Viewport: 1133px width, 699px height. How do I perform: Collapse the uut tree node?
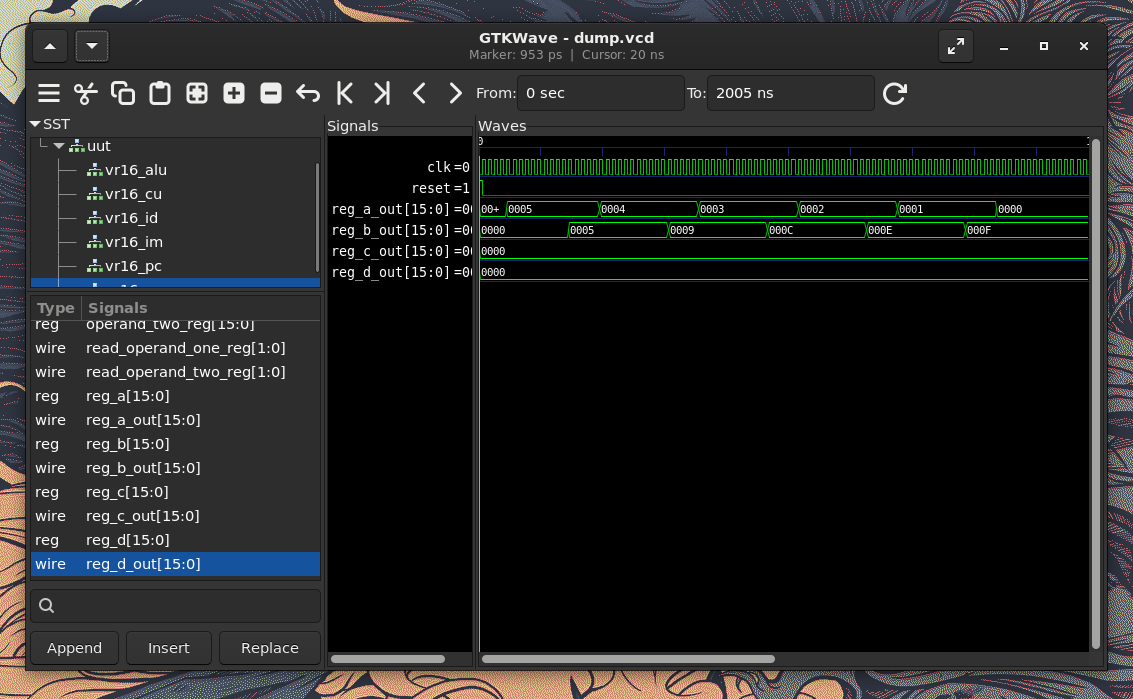pos(59,146)
